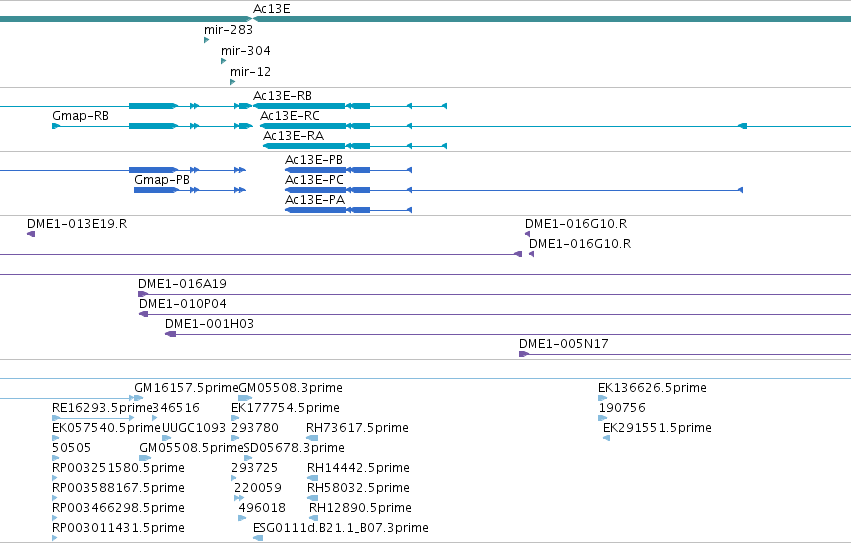Click the DME1-013E19.R clone label
Viewport: 851px width, 543px height.
77,224
